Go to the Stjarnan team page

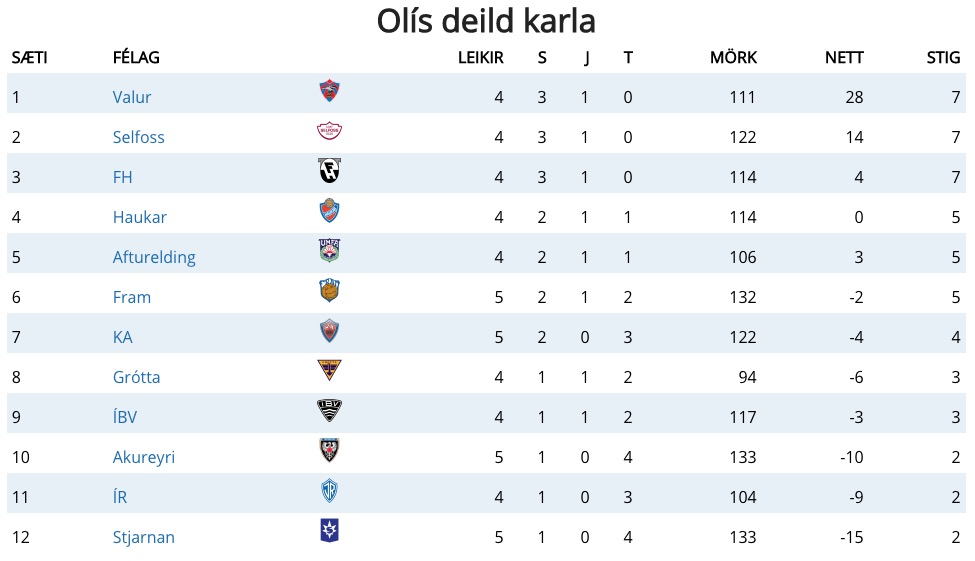click(x=143, y=537)
